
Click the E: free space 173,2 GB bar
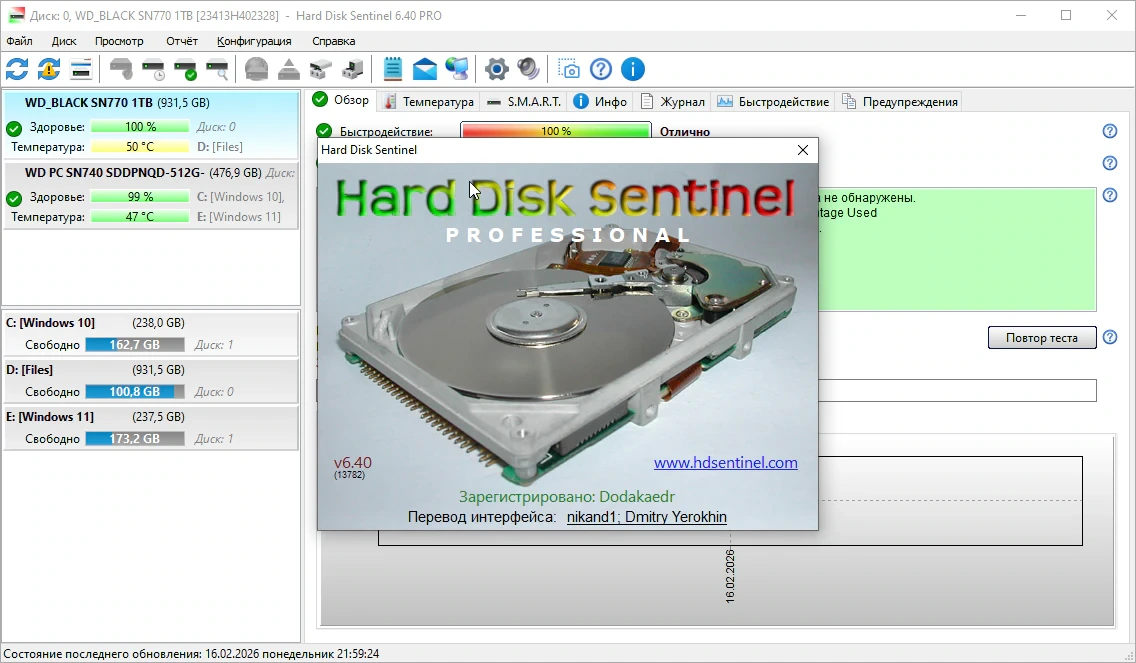pos(135,439)
